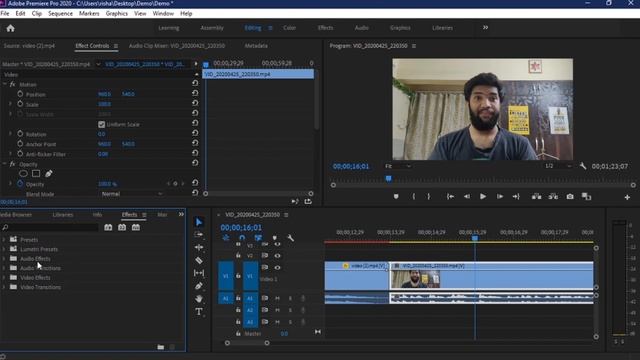Screen dimensions: 640x360
Task: Open the Fit zoom level dropdown
Action: pyautogui.click(x=398, y=166)
